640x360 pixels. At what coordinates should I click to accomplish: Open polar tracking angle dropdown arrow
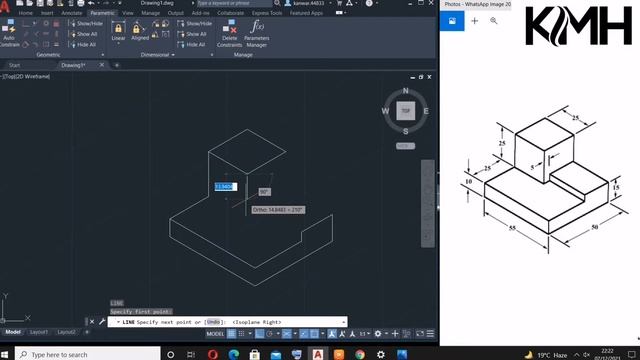click(278, 334)
